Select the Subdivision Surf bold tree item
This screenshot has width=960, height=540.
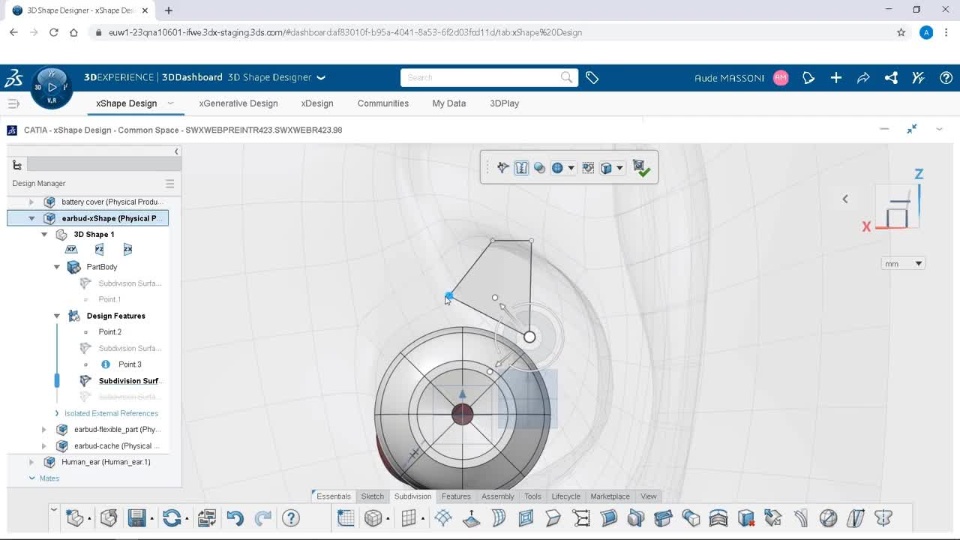[x=128, y=381]
